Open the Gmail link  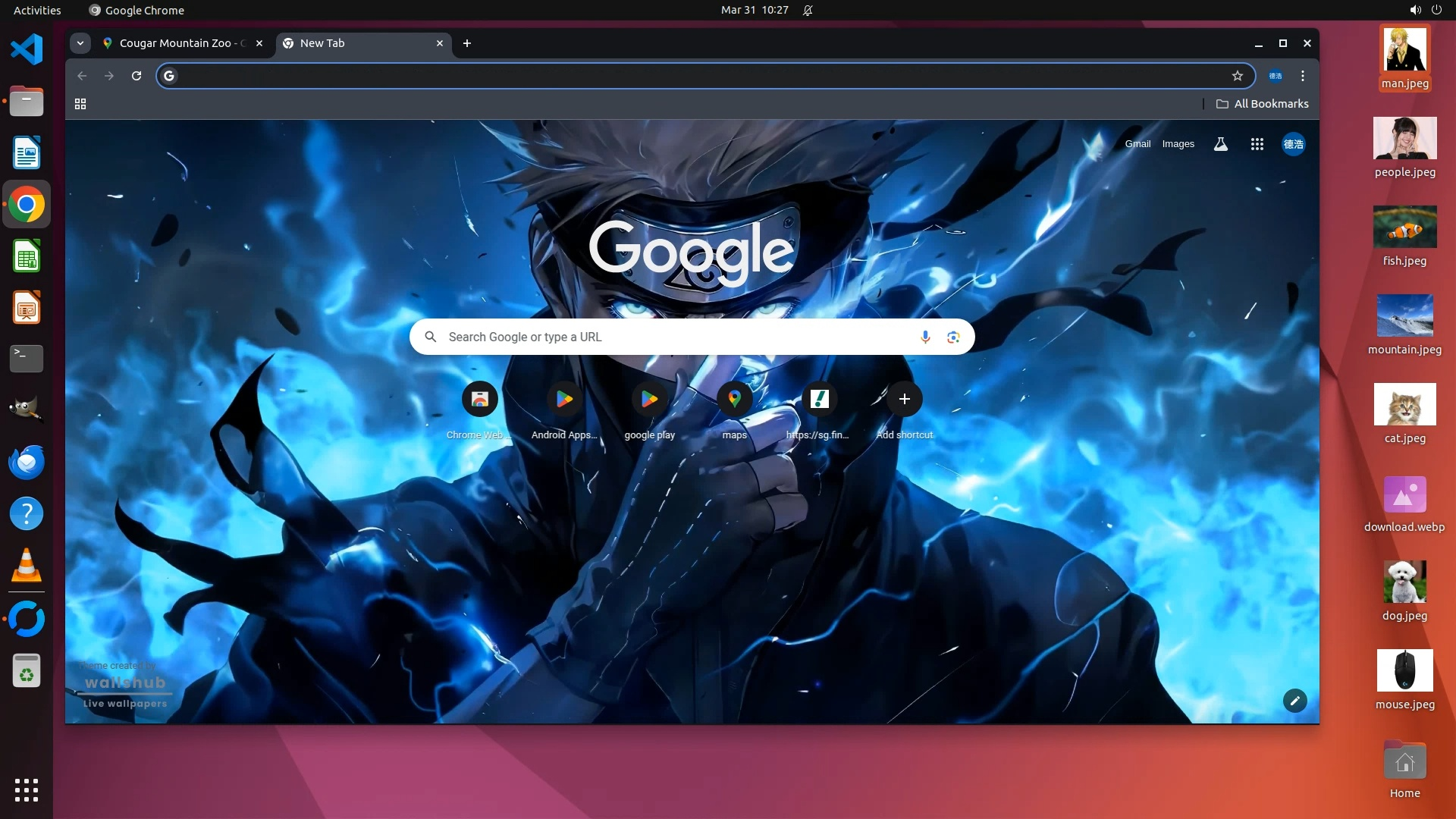coord(1137,144)
